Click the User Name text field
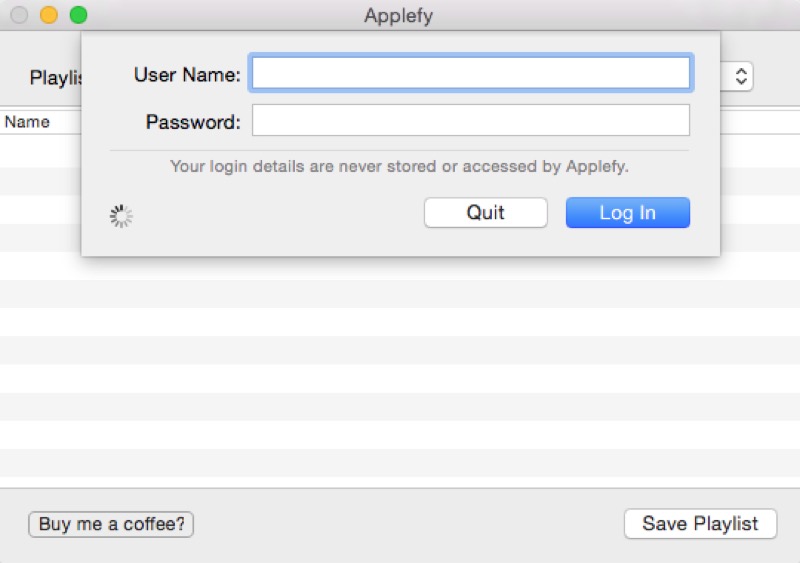The height and width of the screenshot is (563, 800). point(470,73)
